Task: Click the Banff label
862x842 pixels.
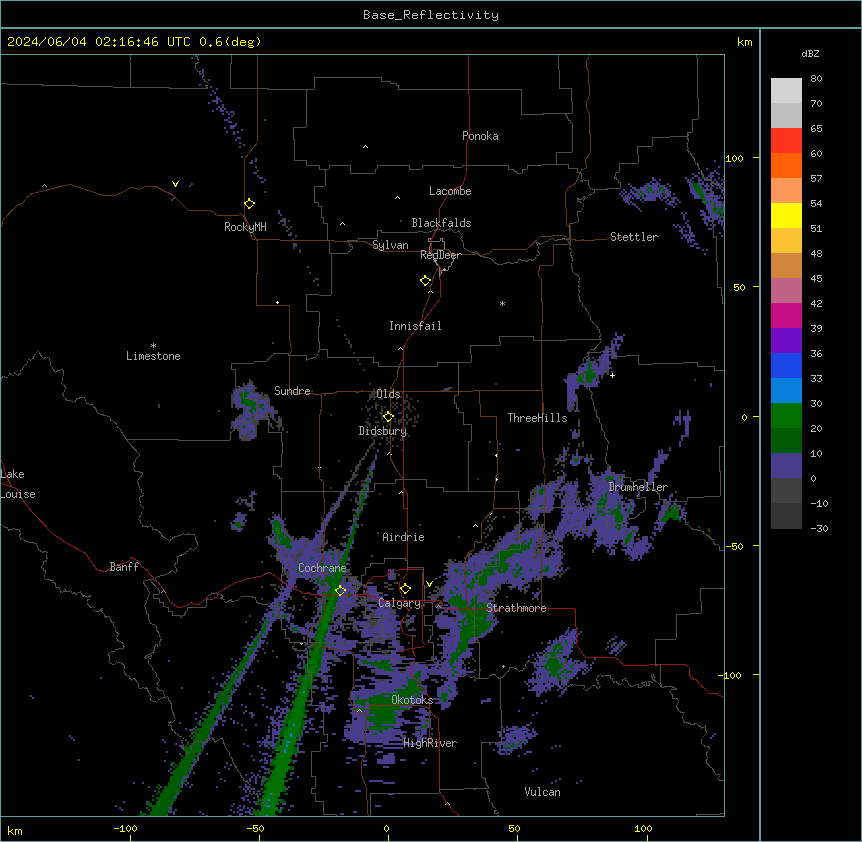Action: click(124, 567)
